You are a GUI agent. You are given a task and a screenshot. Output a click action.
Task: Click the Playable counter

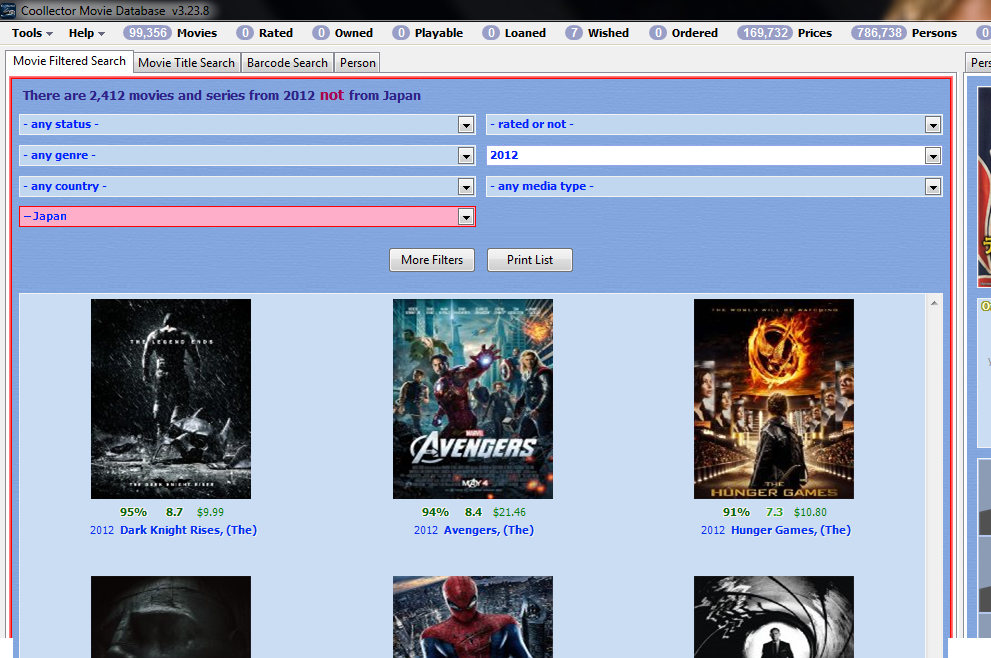(x=428, y=33)
